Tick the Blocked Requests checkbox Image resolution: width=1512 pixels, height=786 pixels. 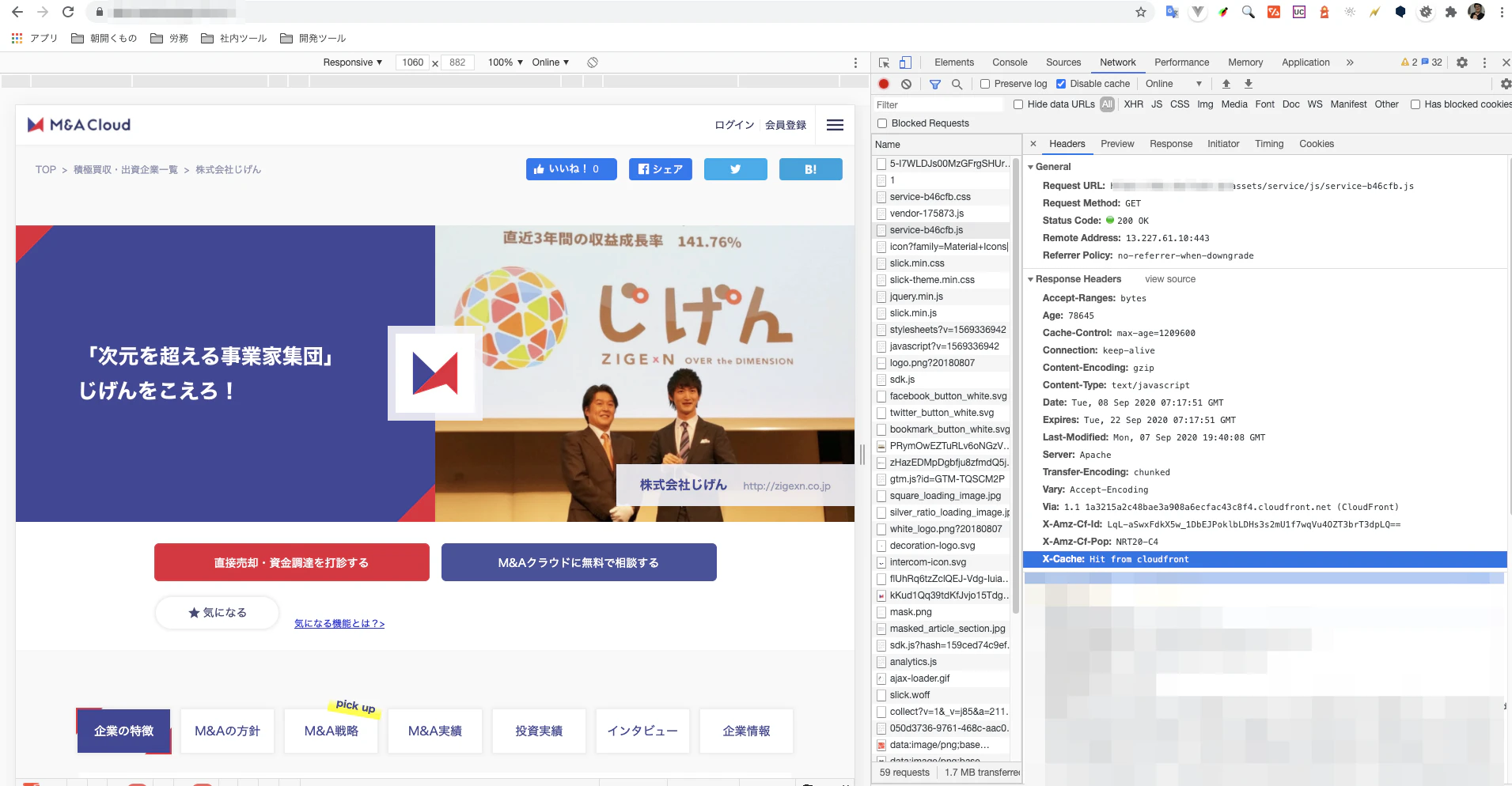click(x=882, y=123)
